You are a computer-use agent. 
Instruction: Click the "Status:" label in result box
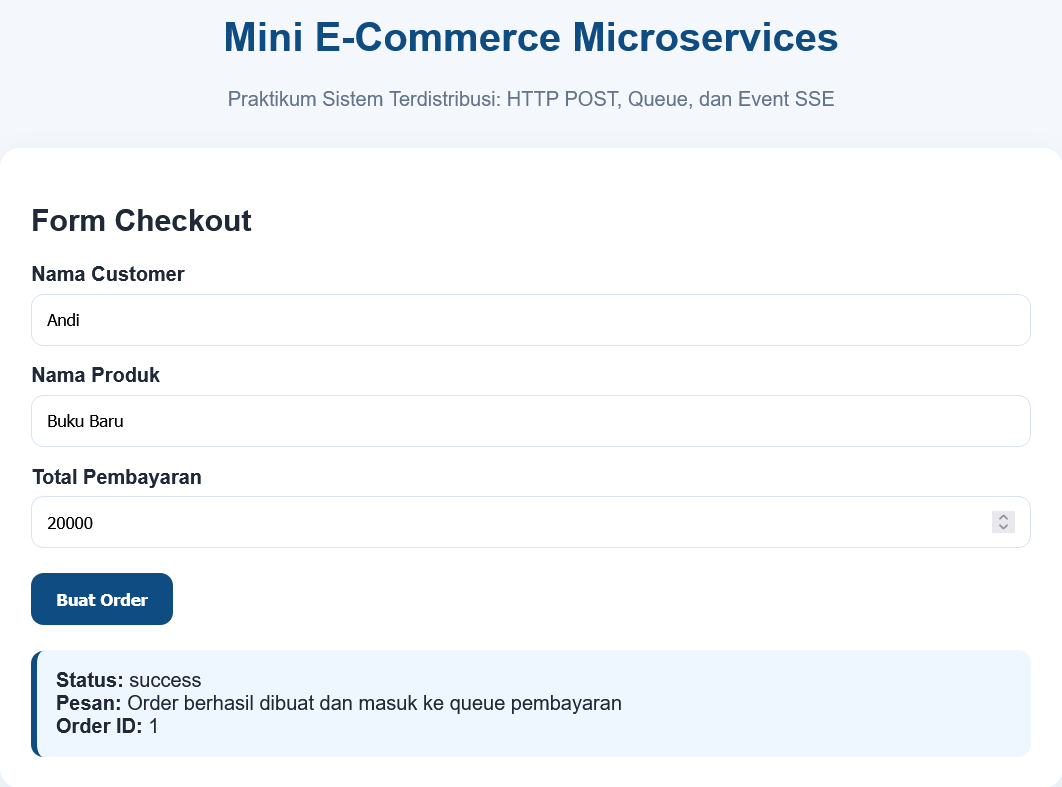click(x=90, y=680)
